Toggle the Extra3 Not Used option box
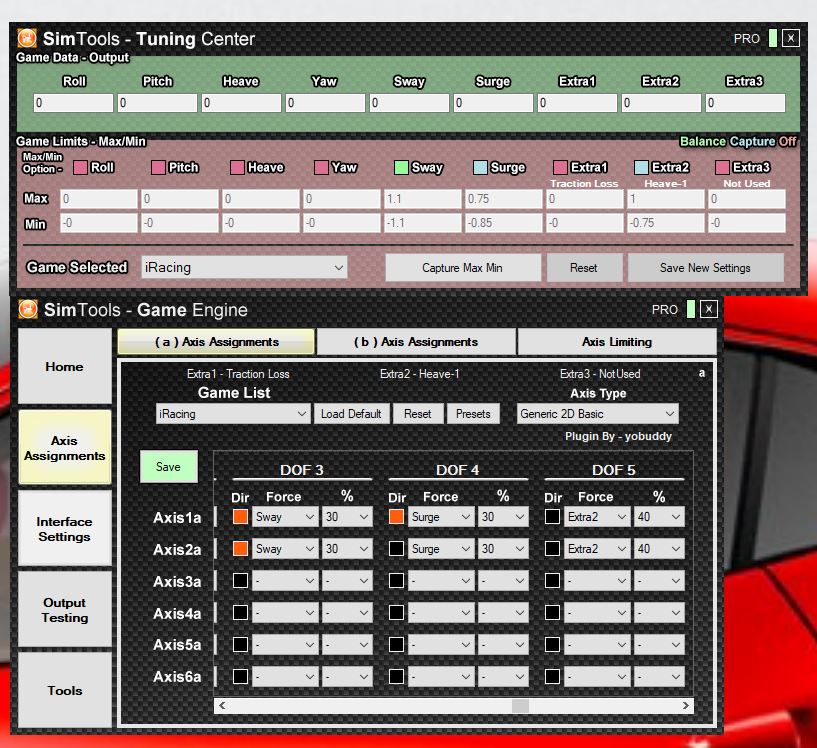Screen dimensions: 817x748 [722, 167]
